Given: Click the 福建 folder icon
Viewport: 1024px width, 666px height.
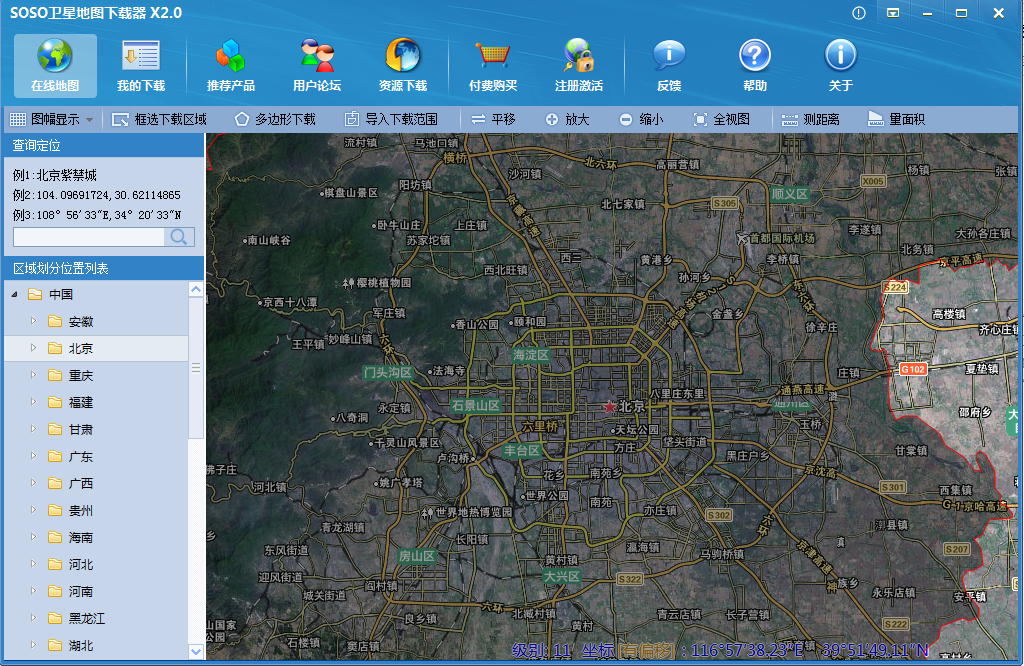Looking at the screenshot, I should (x=55, y=402).
